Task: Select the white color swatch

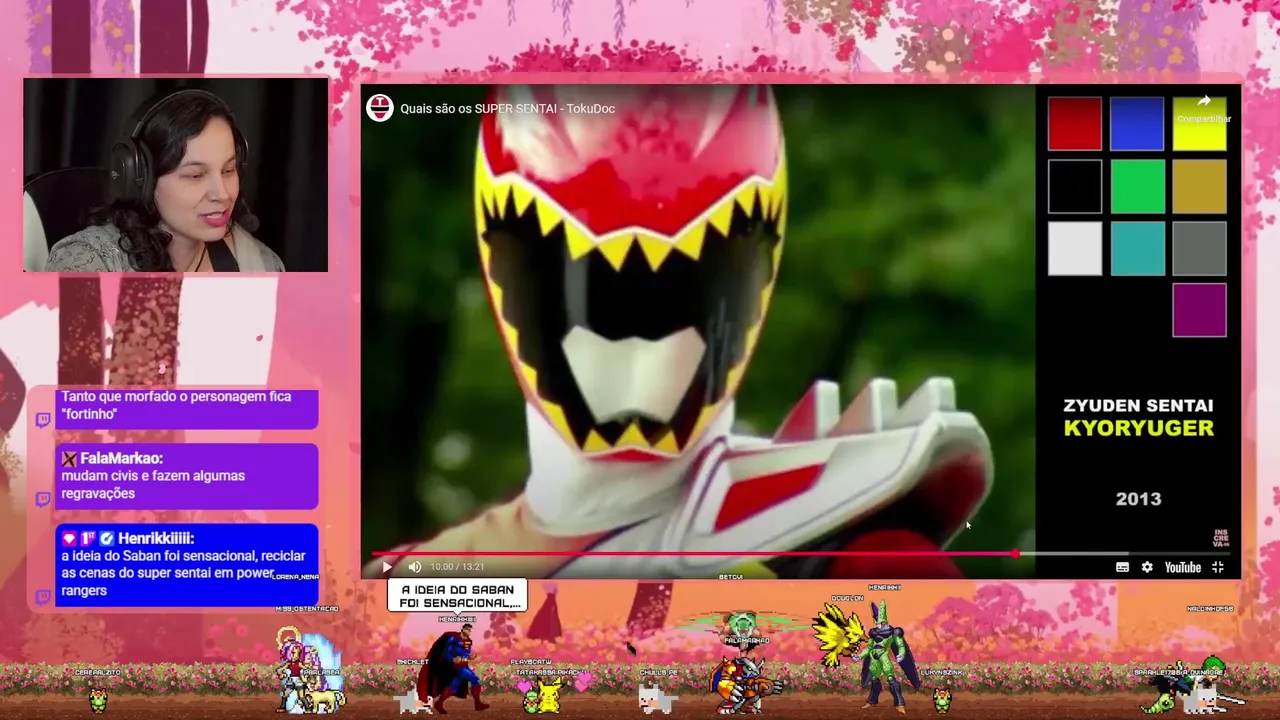Action: pyautogui.click(x=1075, y=248)
